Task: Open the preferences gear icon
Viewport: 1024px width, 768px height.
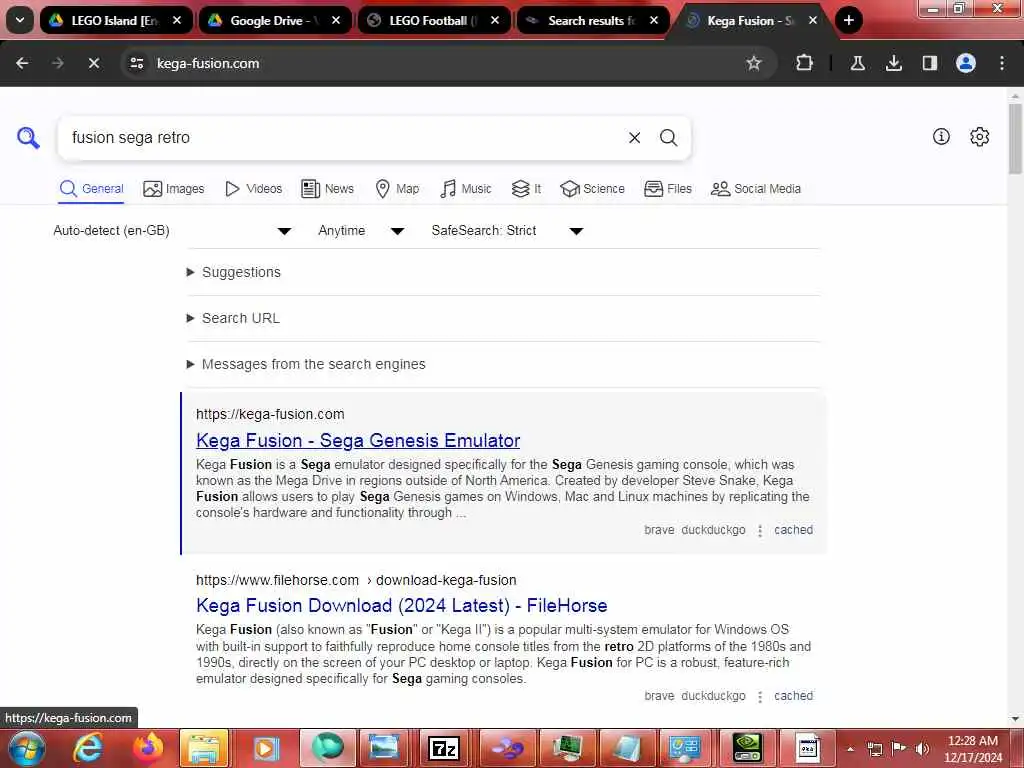Action: 979,136
